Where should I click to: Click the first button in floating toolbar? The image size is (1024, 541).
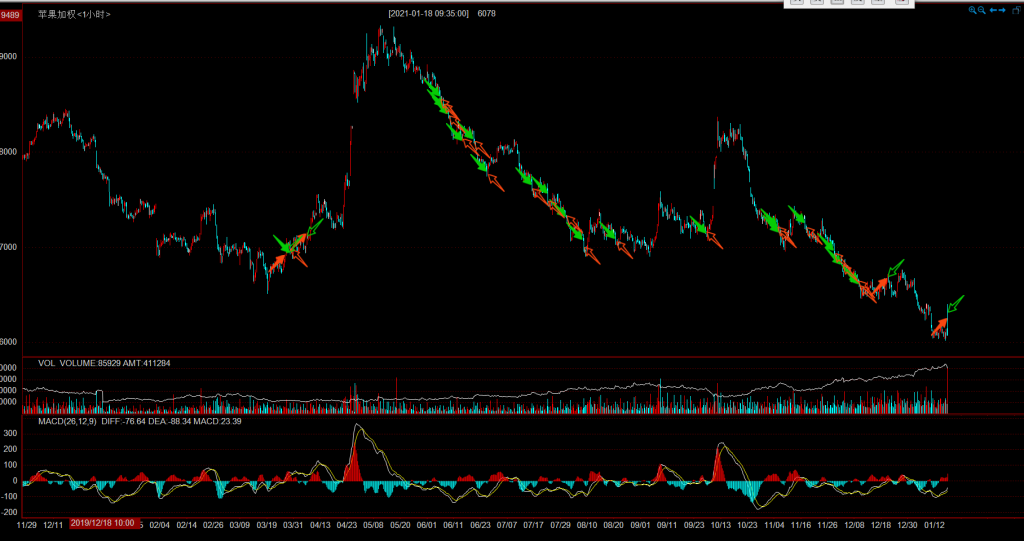(797, 3)
